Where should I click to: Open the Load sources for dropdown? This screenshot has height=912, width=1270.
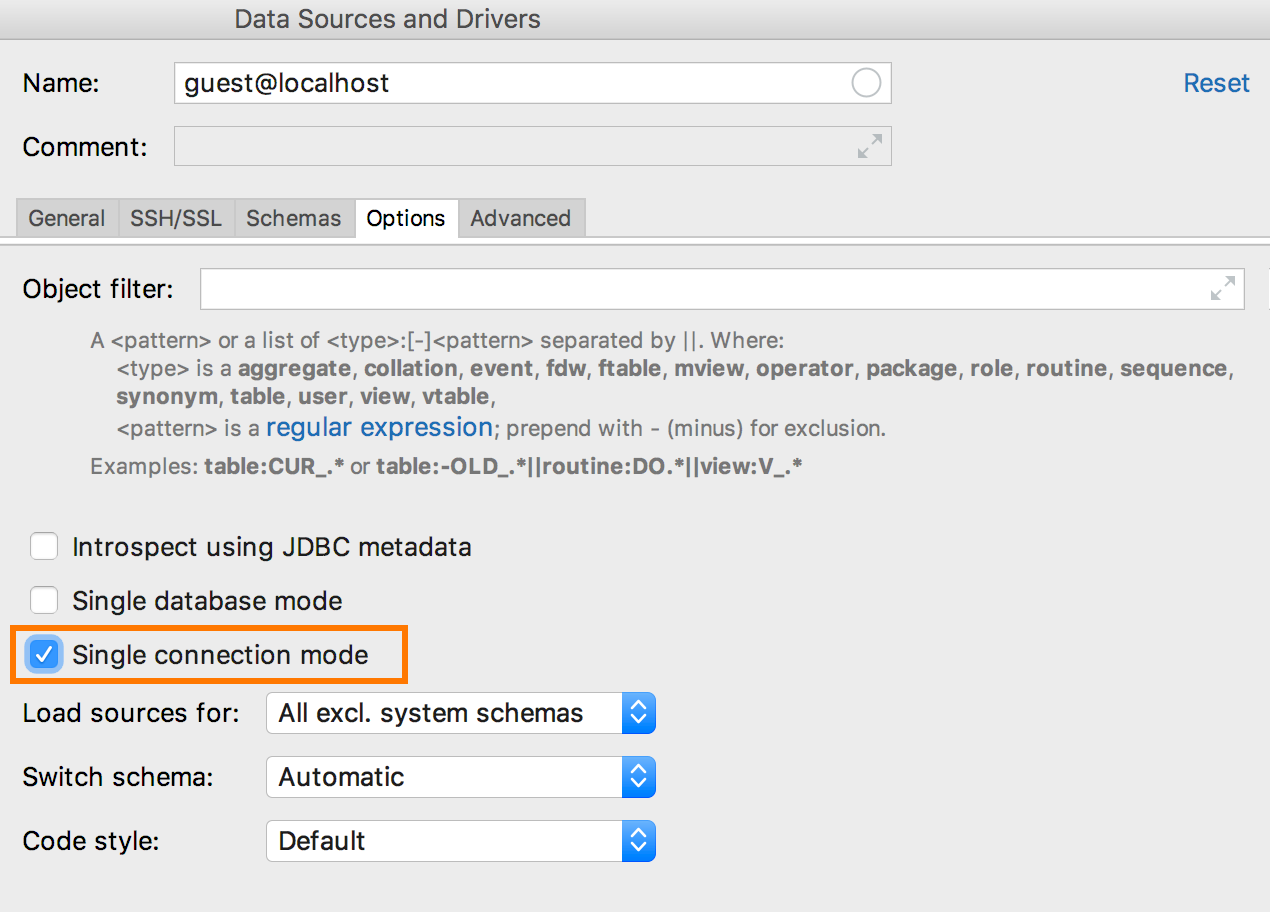(460, 714)
